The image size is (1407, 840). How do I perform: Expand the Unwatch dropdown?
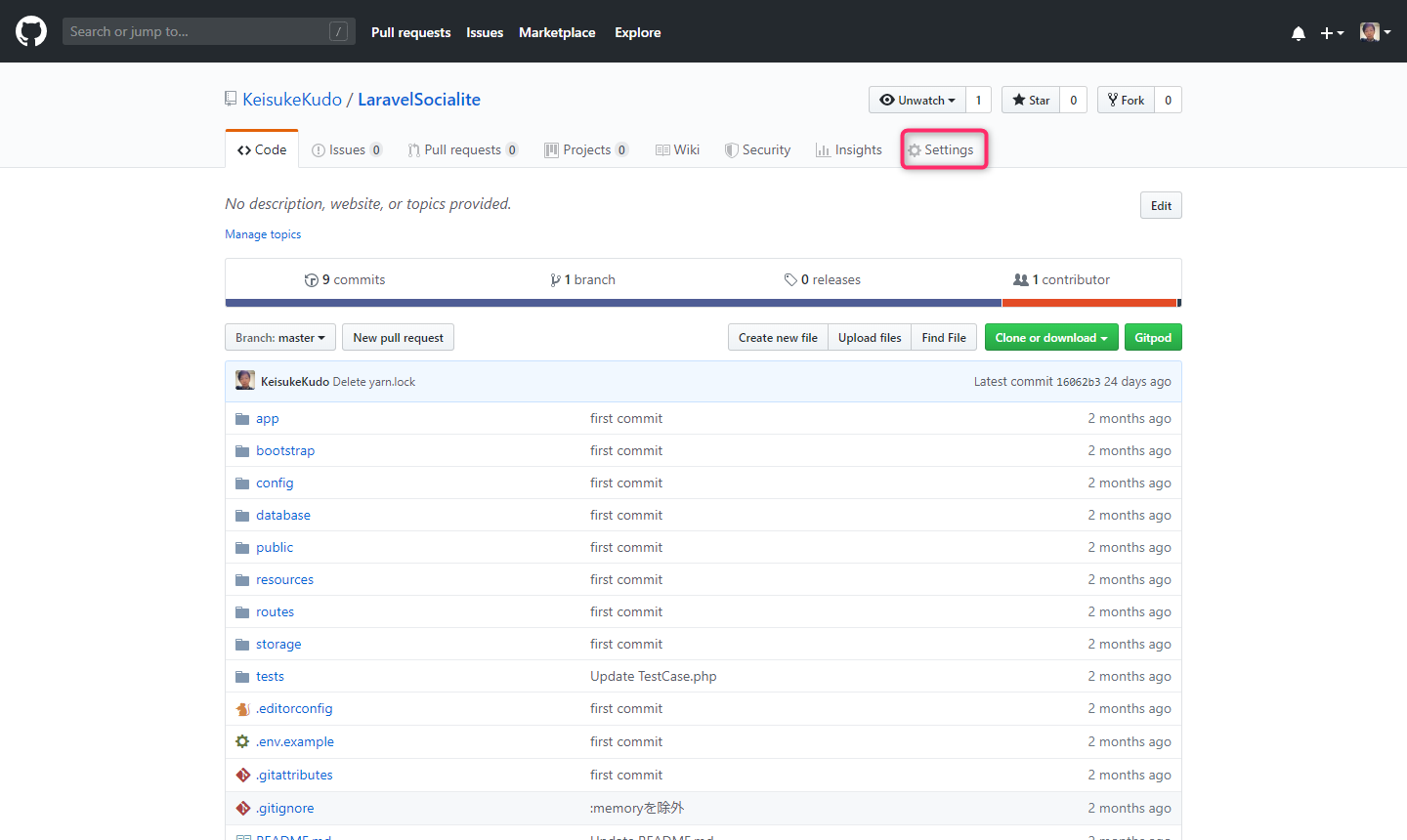(917, 100)
